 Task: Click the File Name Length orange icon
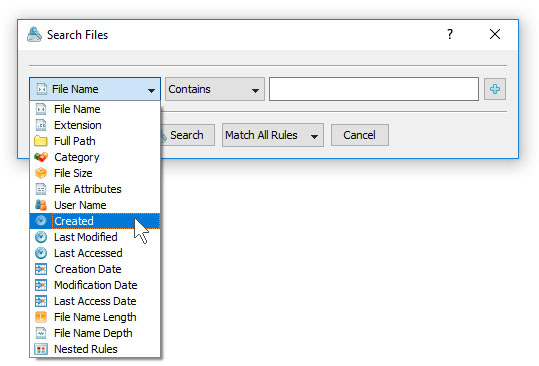41,317
